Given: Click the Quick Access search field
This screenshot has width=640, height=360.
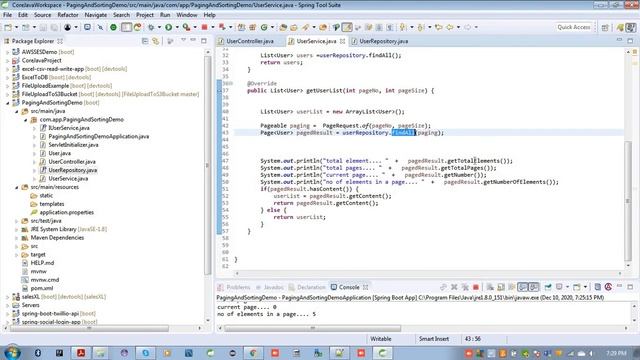Looking at the screenshot, I should coord(574,27).
